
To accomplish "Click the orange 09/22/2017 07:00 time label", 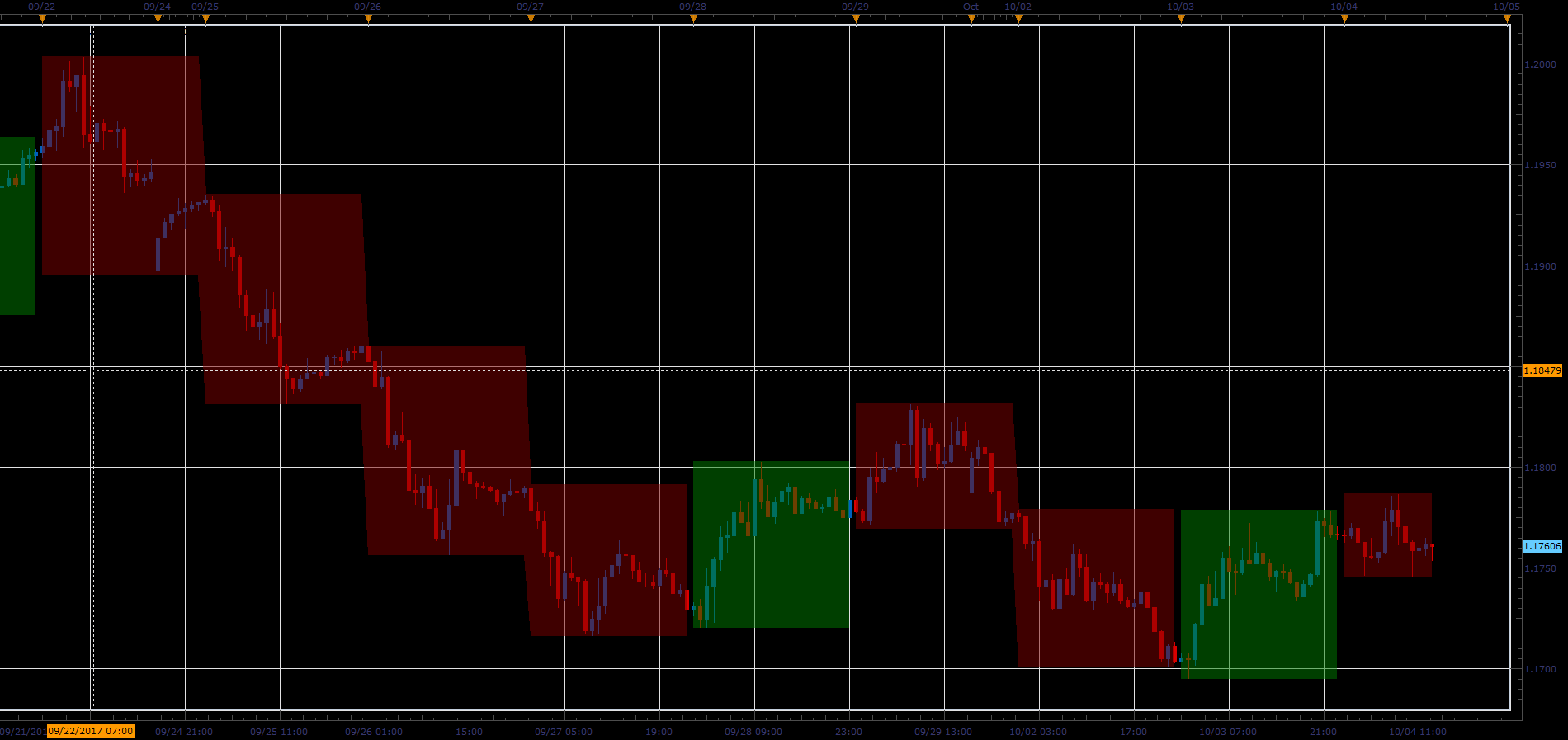I will pyautogui.click(x=91, y=731).
